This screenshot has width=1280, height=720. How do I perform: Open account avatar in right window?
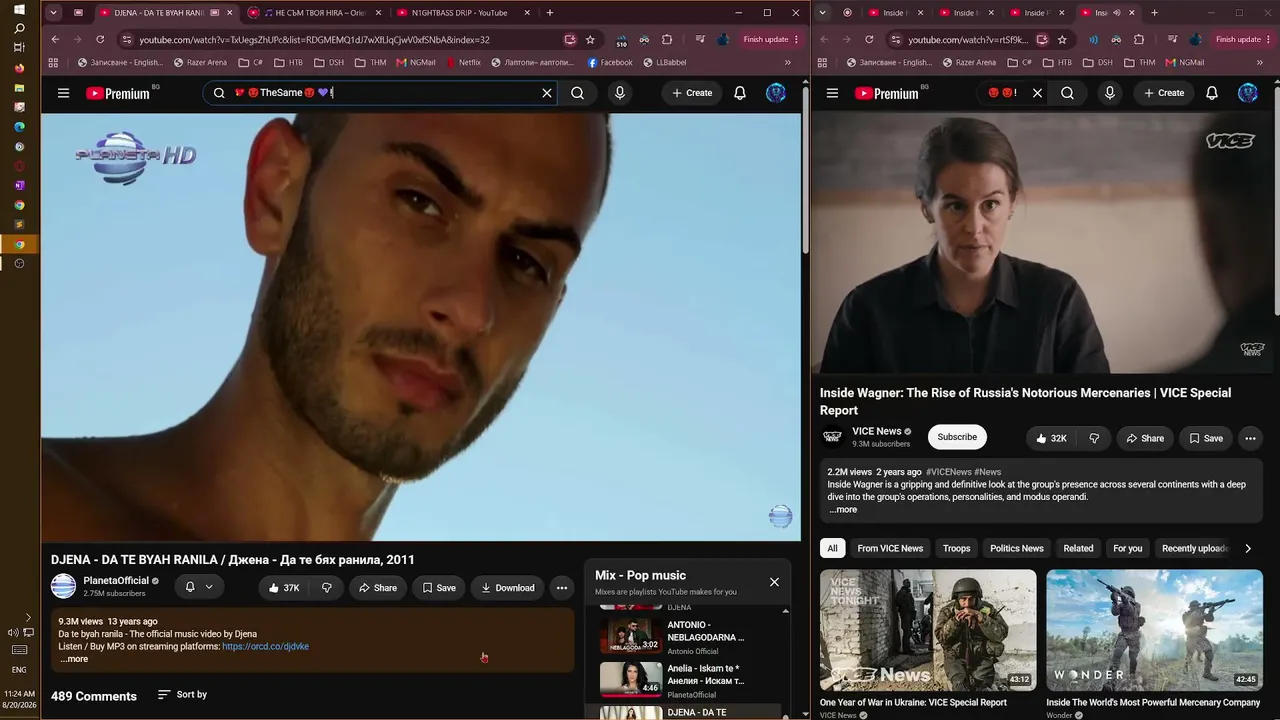[1248, 93]
